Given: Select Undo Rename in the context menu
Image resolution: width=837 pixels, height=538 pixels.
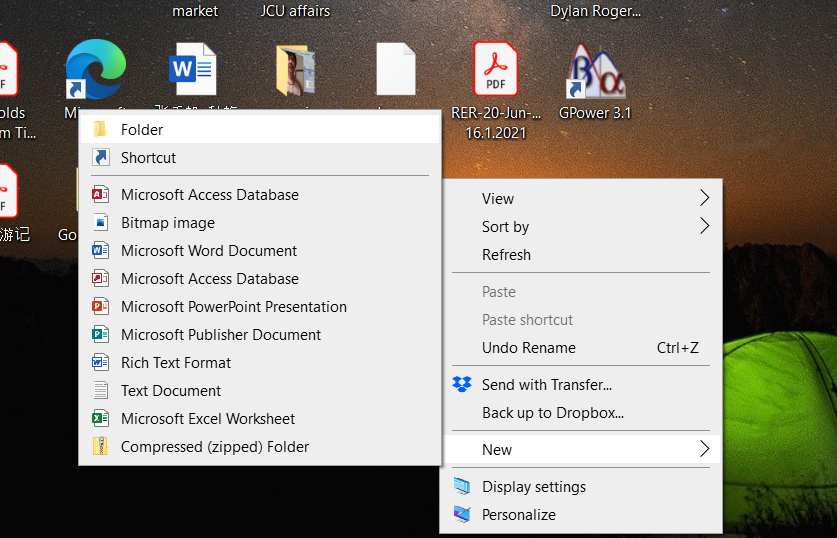Looking at the screenshot, I should pos(528,348).
